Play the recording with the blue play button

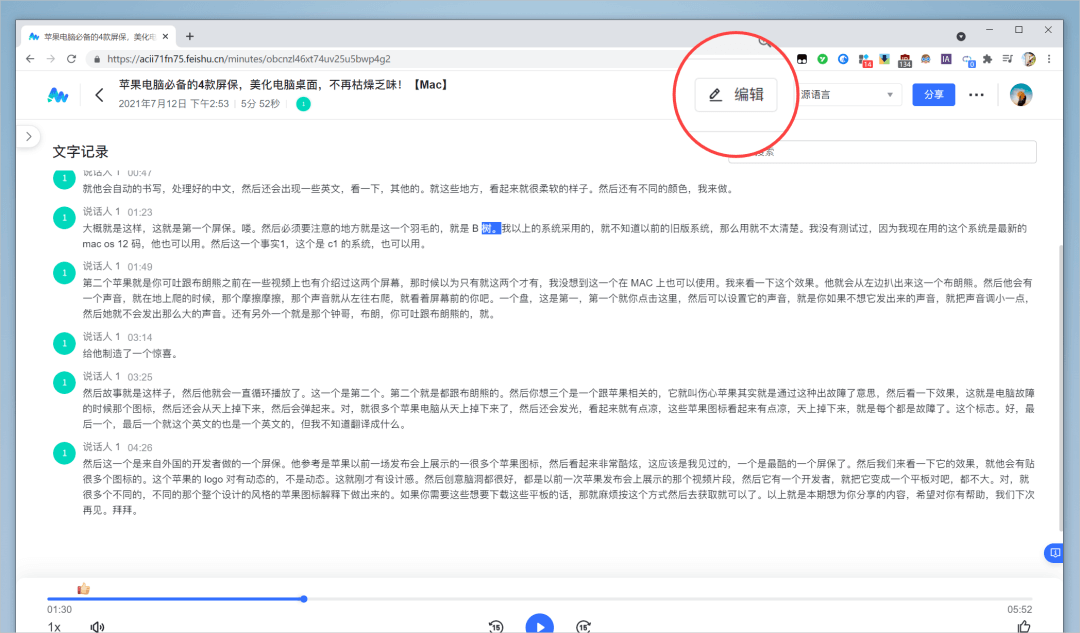click(x=539, y=625)
